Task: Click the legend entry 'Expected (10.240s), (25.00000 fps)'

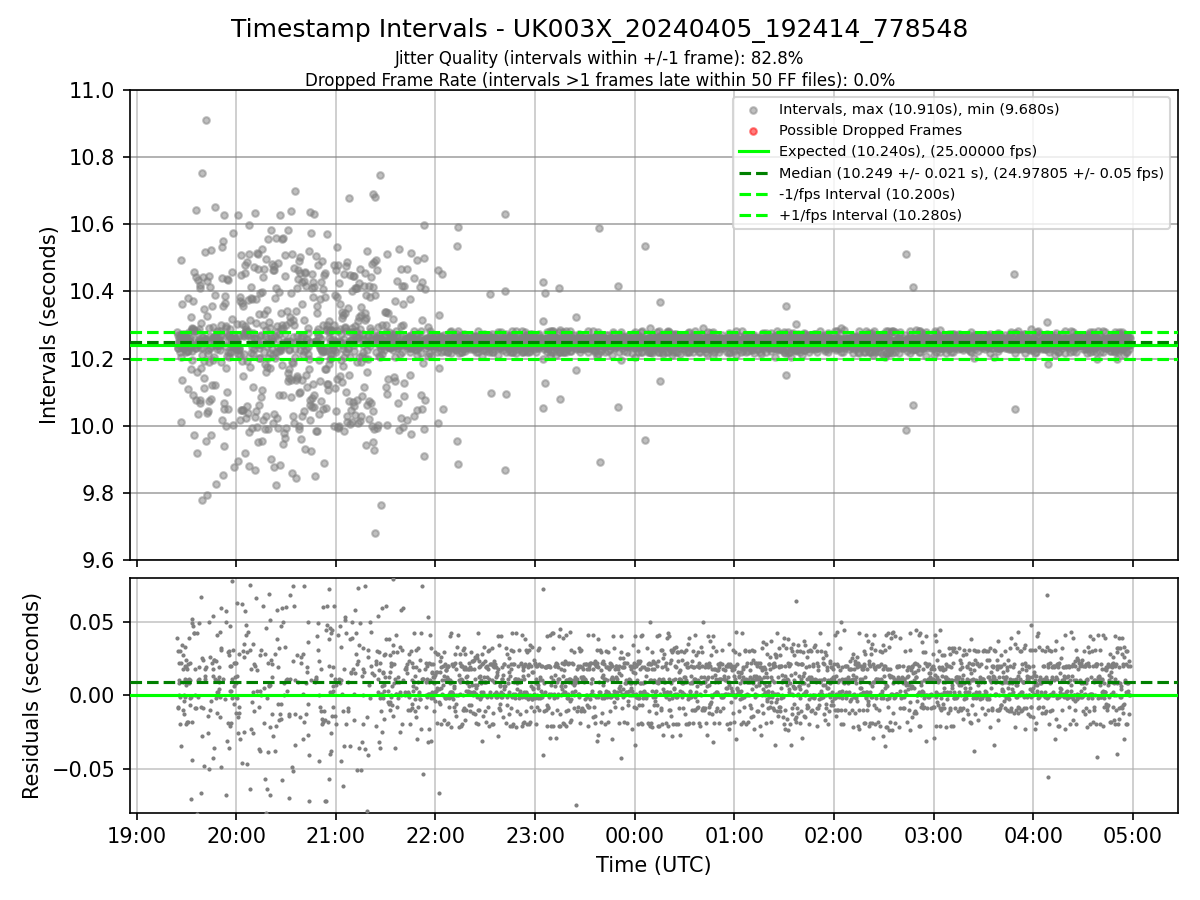Action: coord(907,151)
